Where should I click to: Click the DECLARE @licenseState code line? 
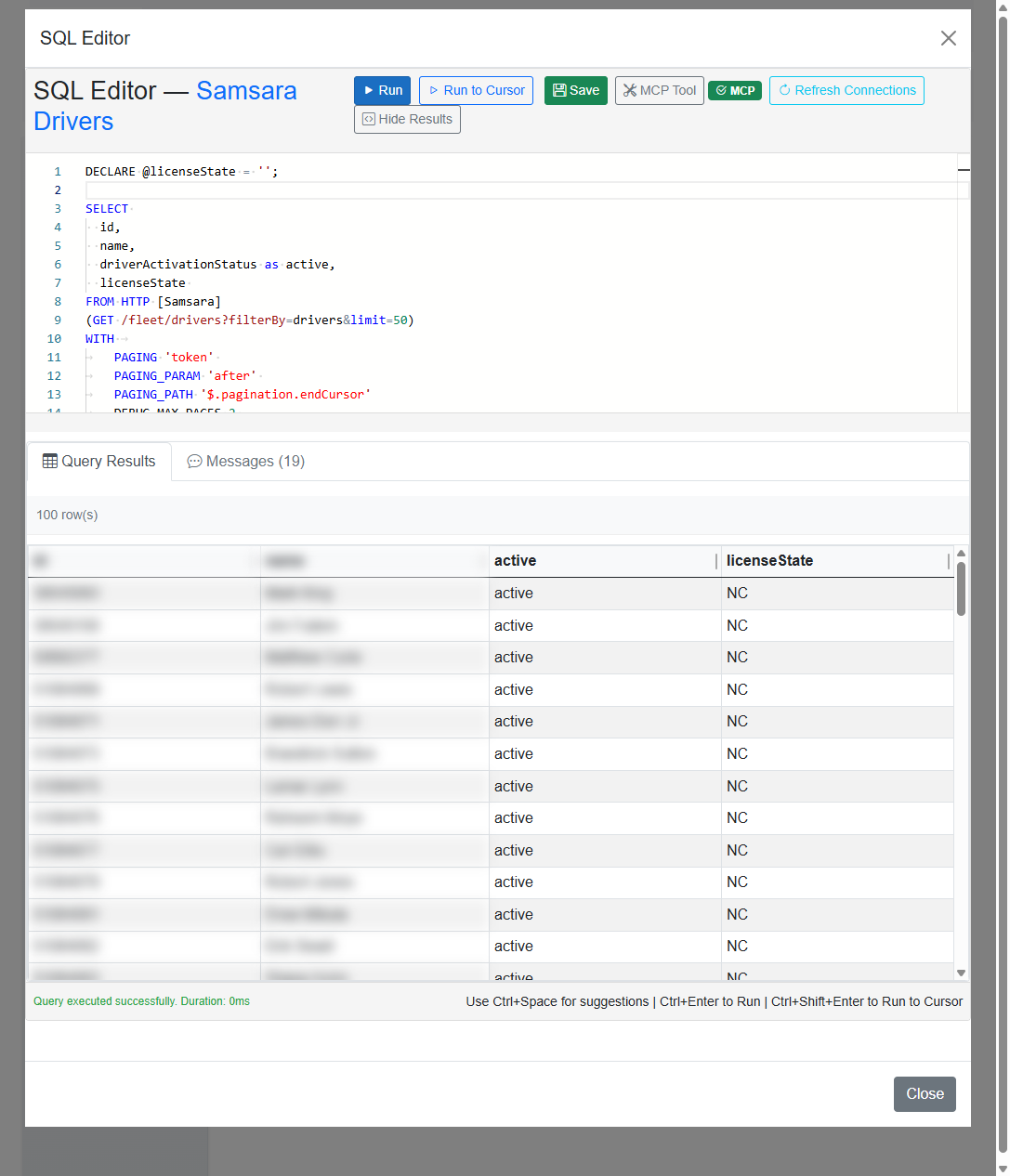[181, 172]
